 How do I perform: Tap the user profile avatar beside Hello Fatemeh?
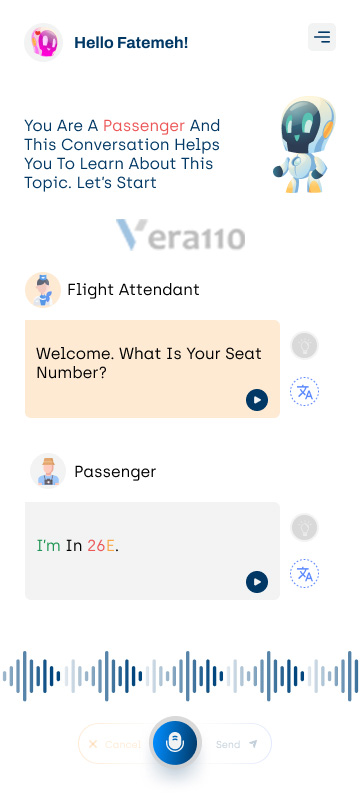coord(43,42)
